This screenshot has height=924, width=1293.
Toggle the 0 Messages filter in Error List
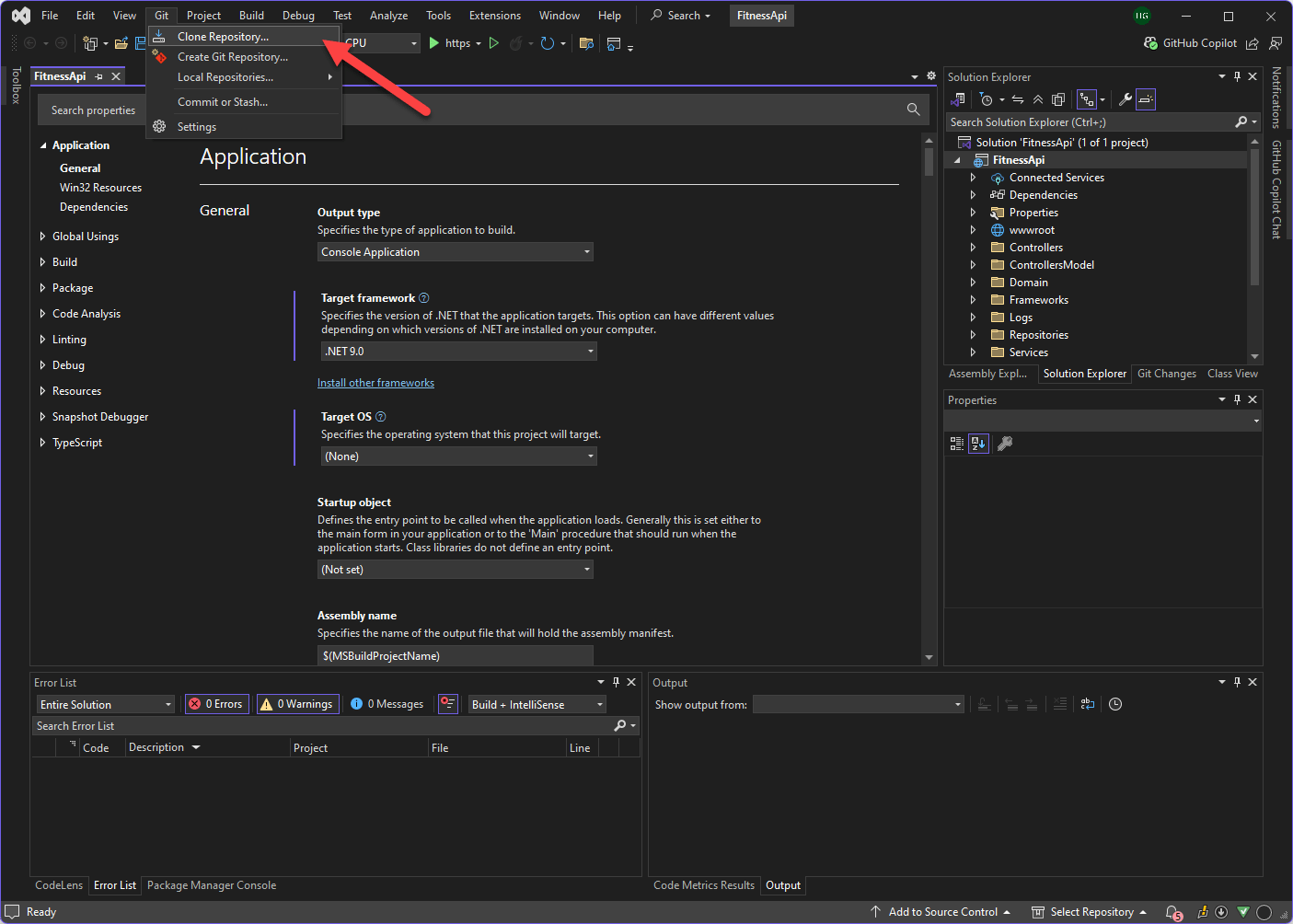coord(386,703)
